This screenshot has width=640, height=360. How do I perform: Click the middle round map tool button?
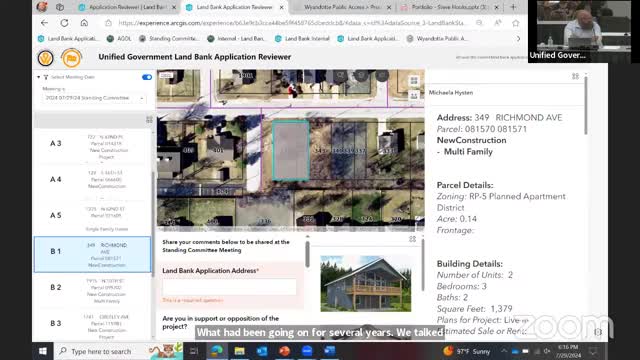[361, 75]
